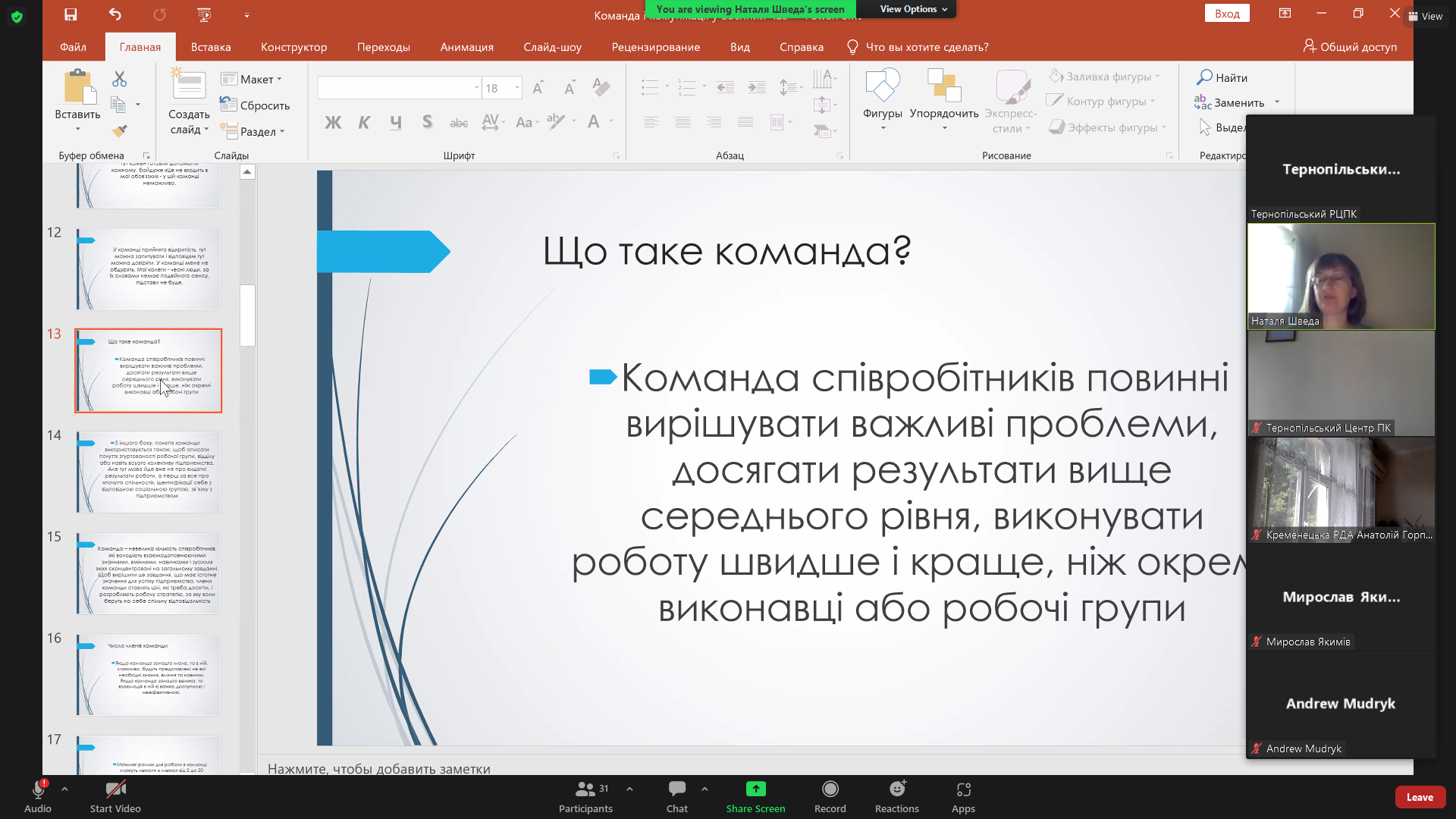Viewport: 1456px width, 819px height.
Task: Click the Вход sign-in button
Action: tap(1227, 14)
